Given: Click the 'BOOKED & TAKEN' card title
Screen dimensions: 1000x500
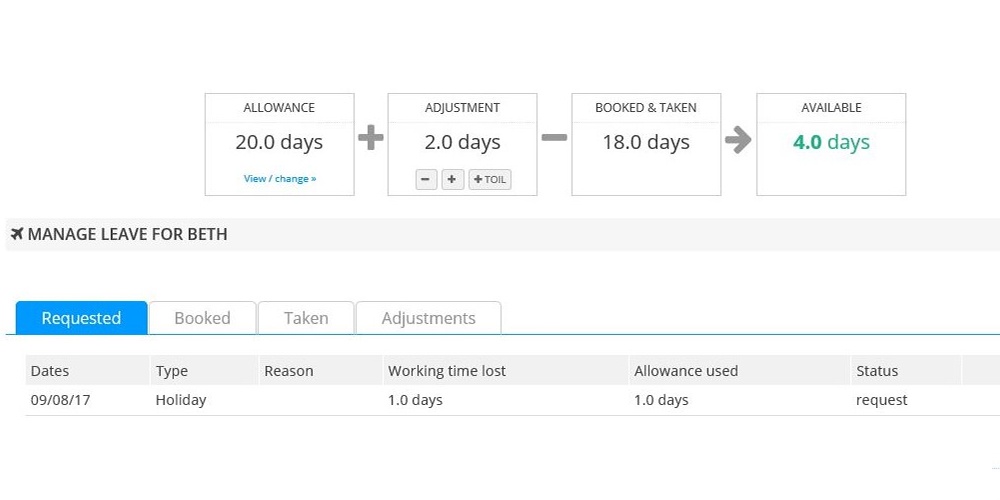Looking at the screenshot, I should pos(646,108).
